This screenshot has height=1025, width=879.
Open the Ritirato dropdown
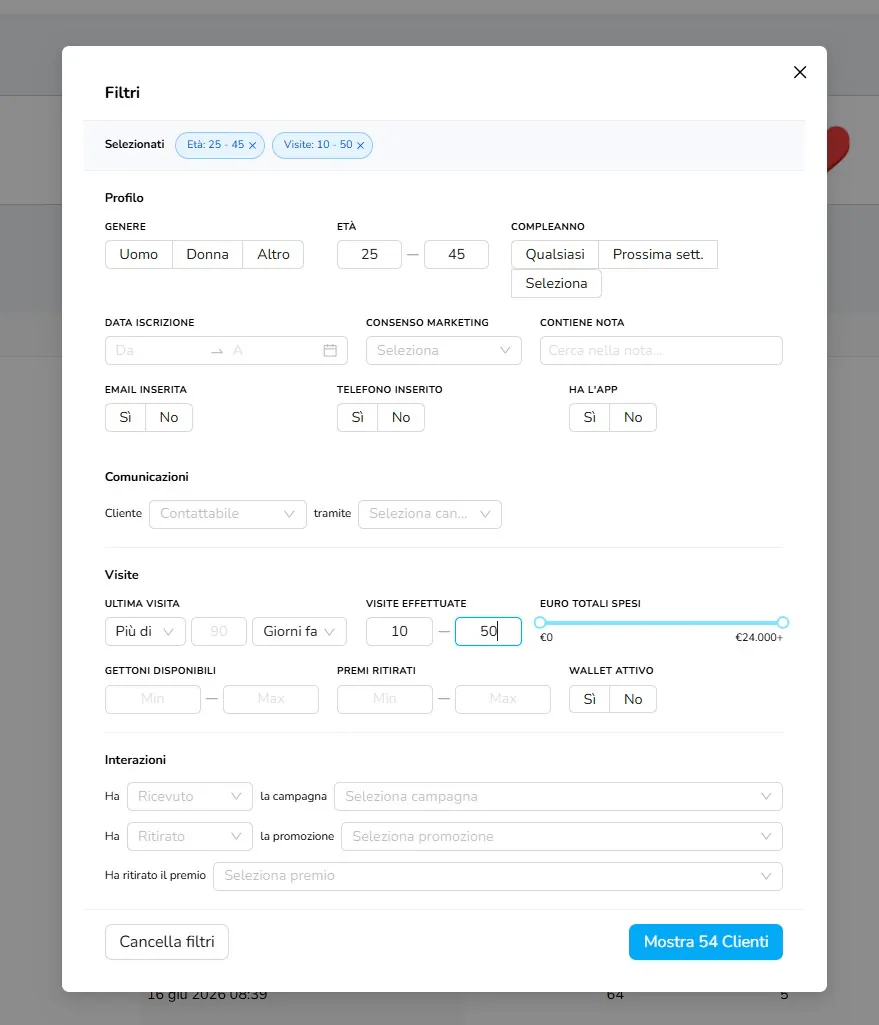coord(190,837)
